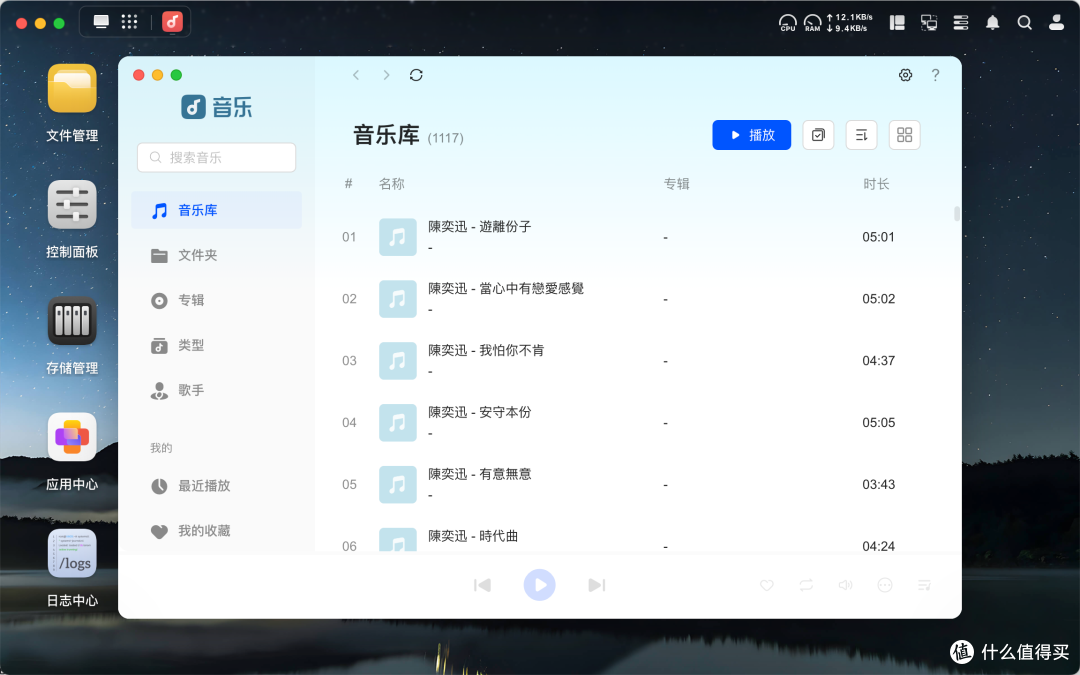This screenshot has height=675, width=1080.
Task: Open 最近播放 in the sidebar
Action: [x=216, y=486]
